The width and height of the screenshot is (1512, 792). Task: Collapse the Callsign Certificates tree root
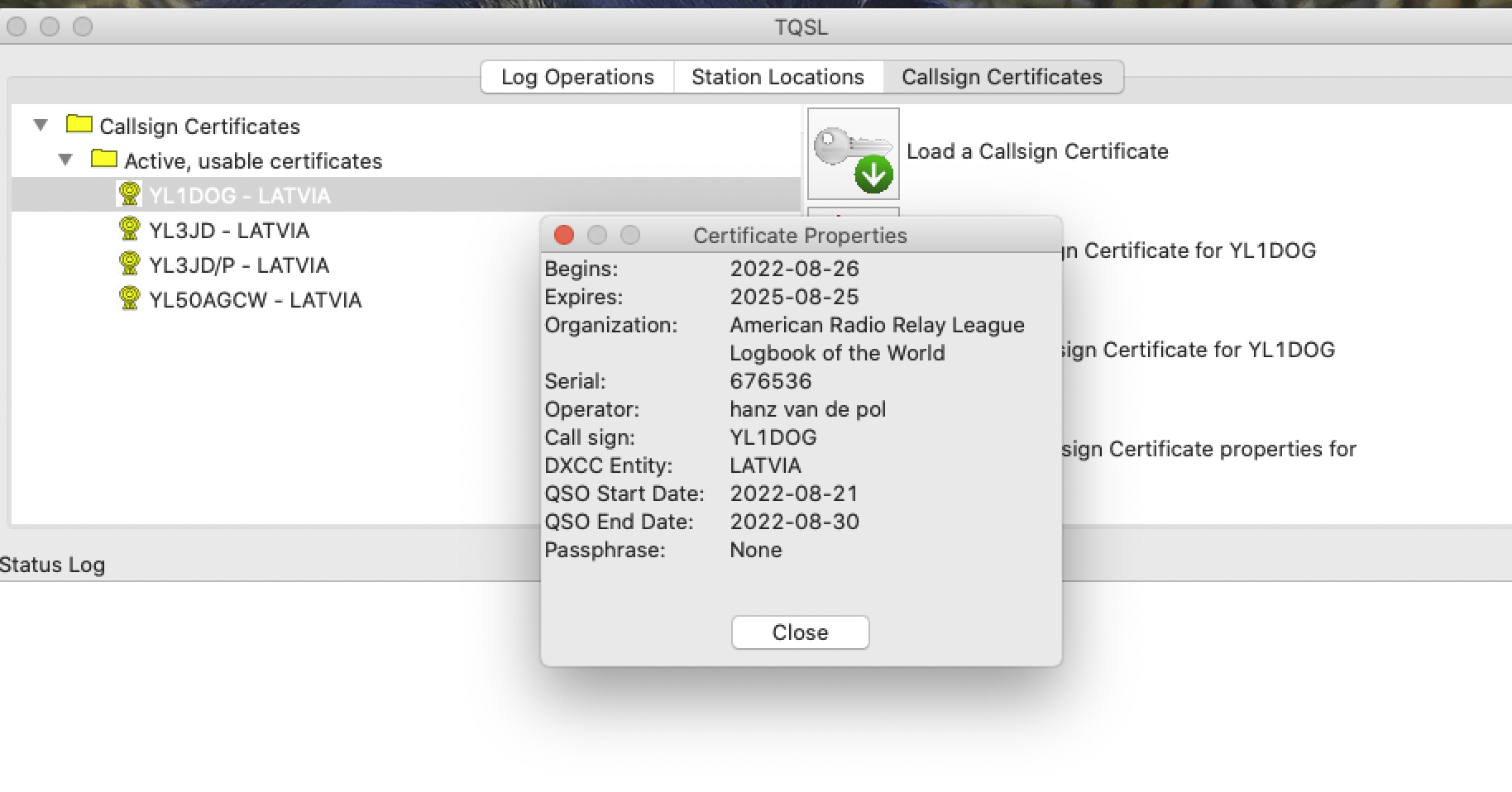(x=41, y=126)
